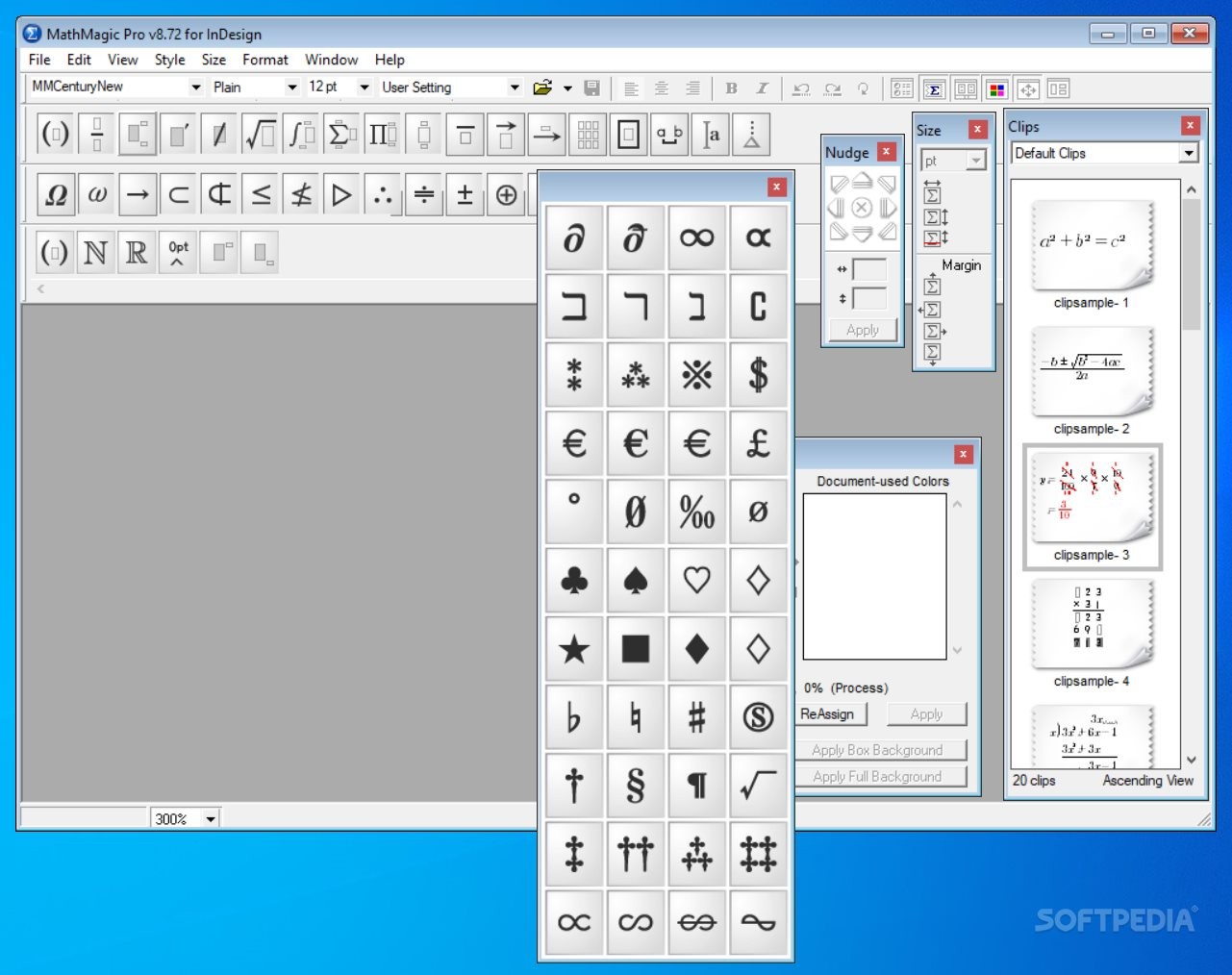Open the subset symbol palette

click(179, 195)
